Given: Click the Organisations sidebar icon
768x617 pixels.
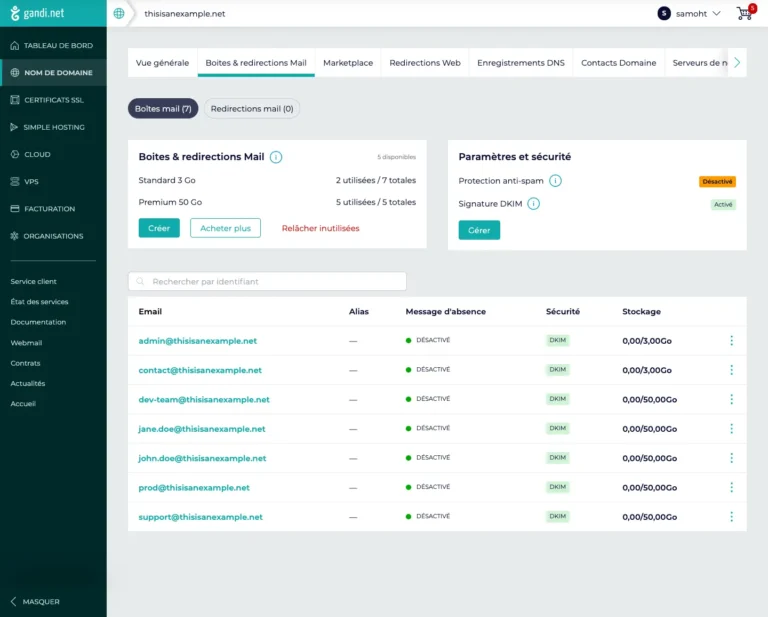Looking at the screenshot, I should (x=14, y=236).
